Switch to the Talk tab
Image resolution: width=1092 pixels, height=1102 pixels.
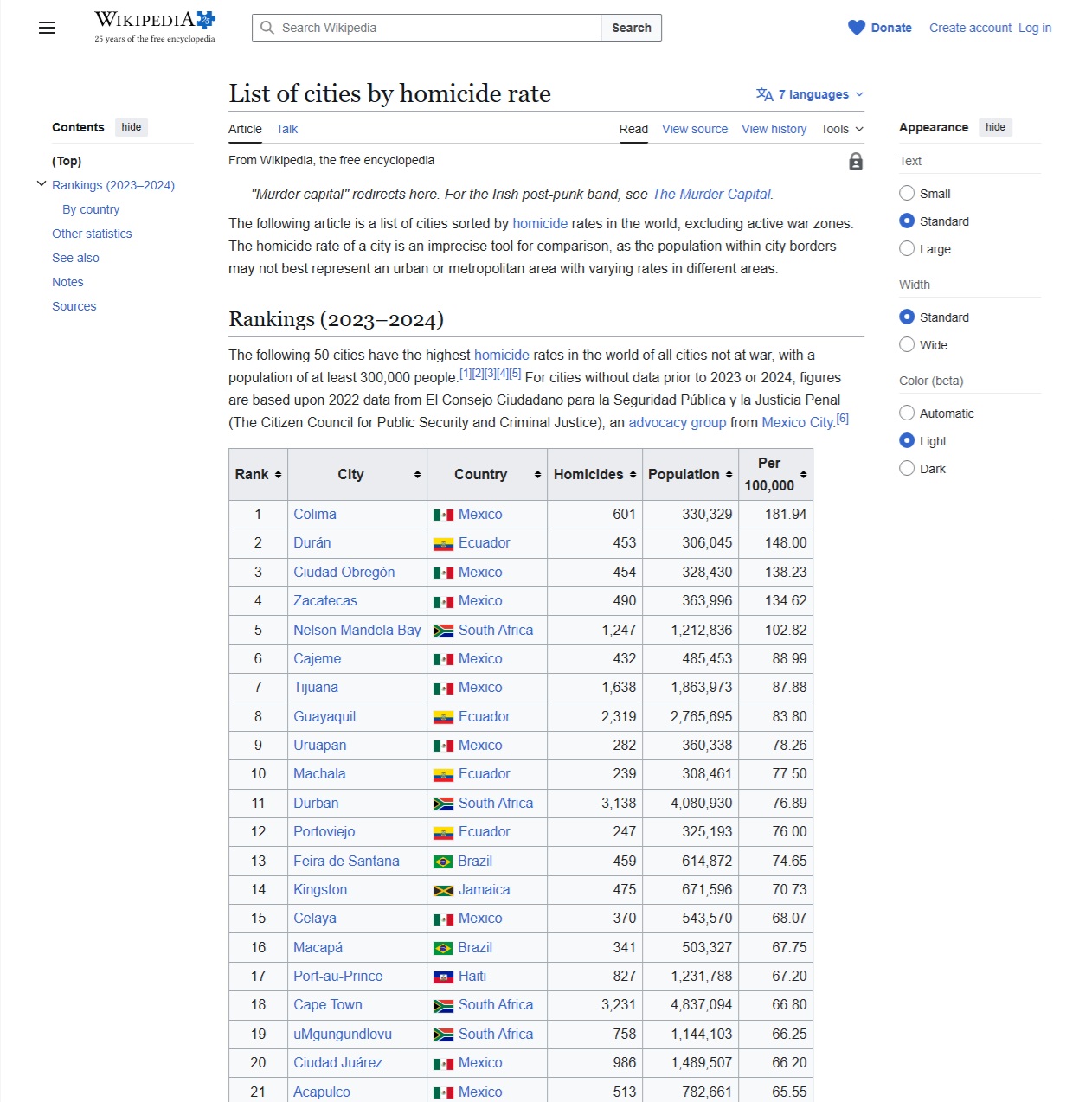(x=286, y=129)
